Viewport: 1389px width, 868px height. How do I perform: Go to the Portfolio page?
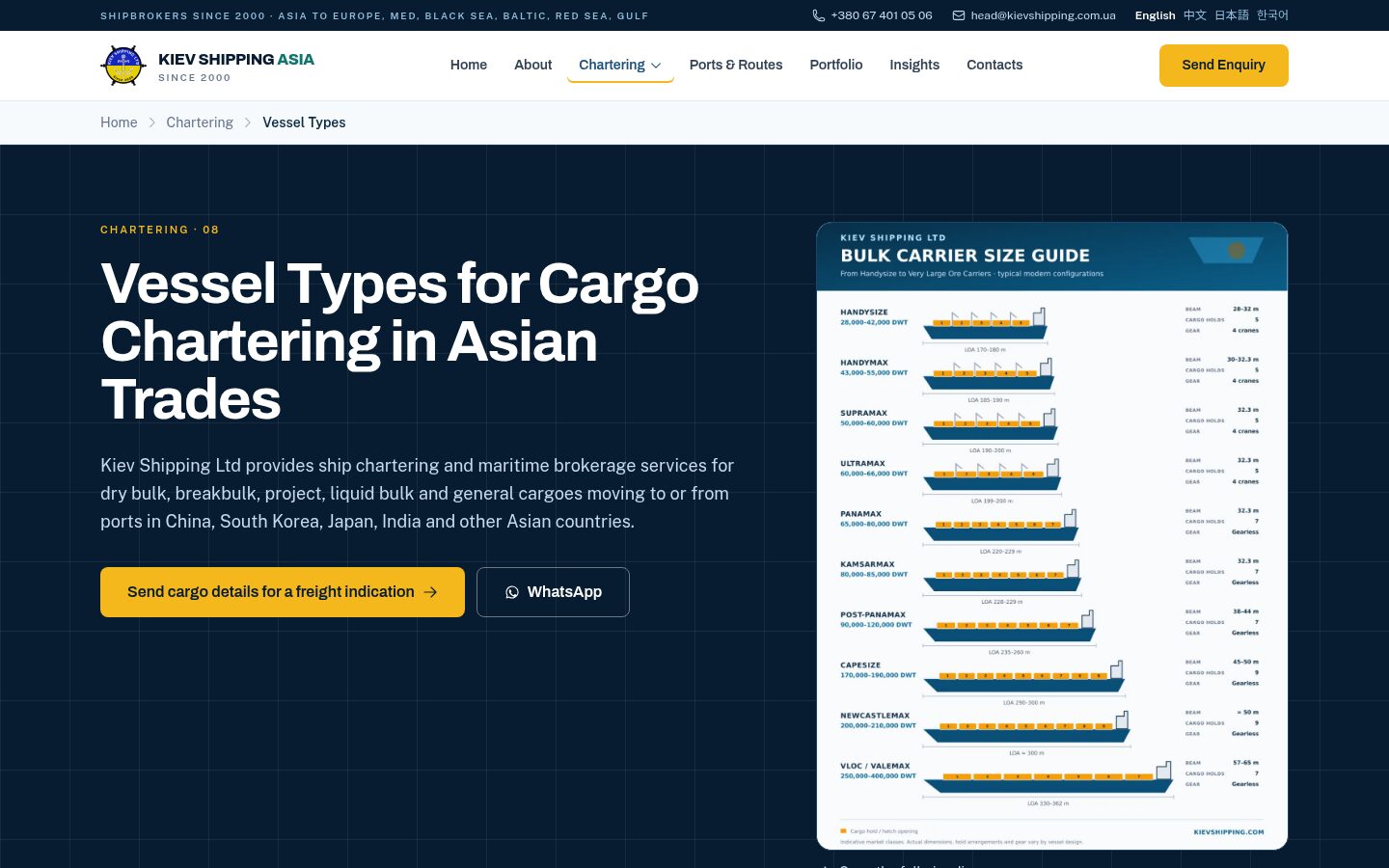(836, 65)
